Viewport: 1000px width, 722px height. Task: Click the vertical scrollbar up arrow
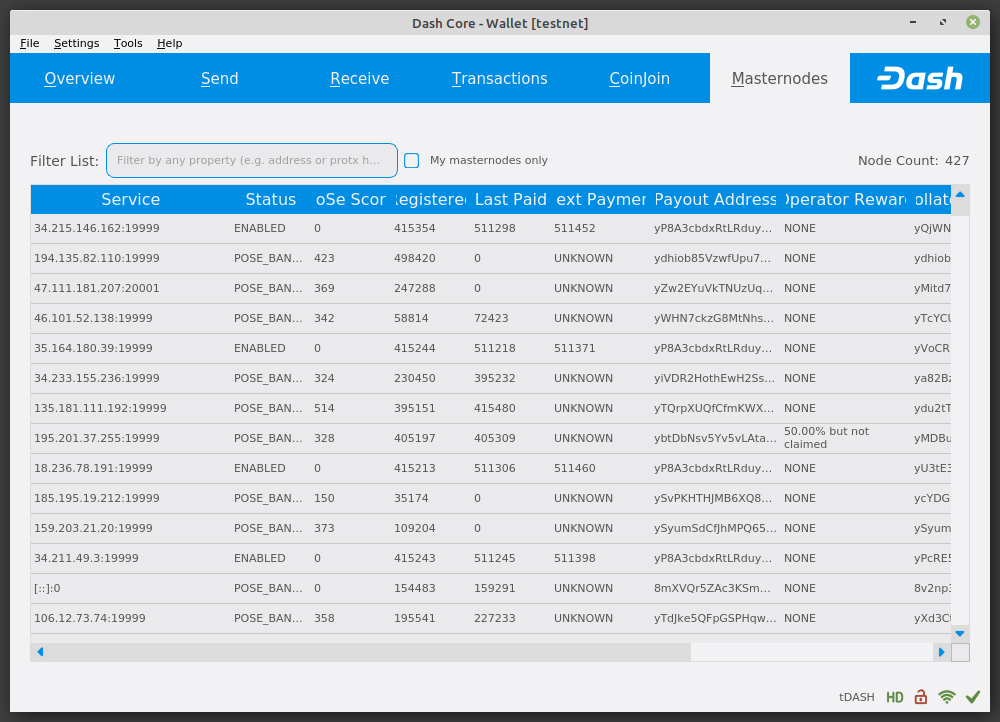960,195
